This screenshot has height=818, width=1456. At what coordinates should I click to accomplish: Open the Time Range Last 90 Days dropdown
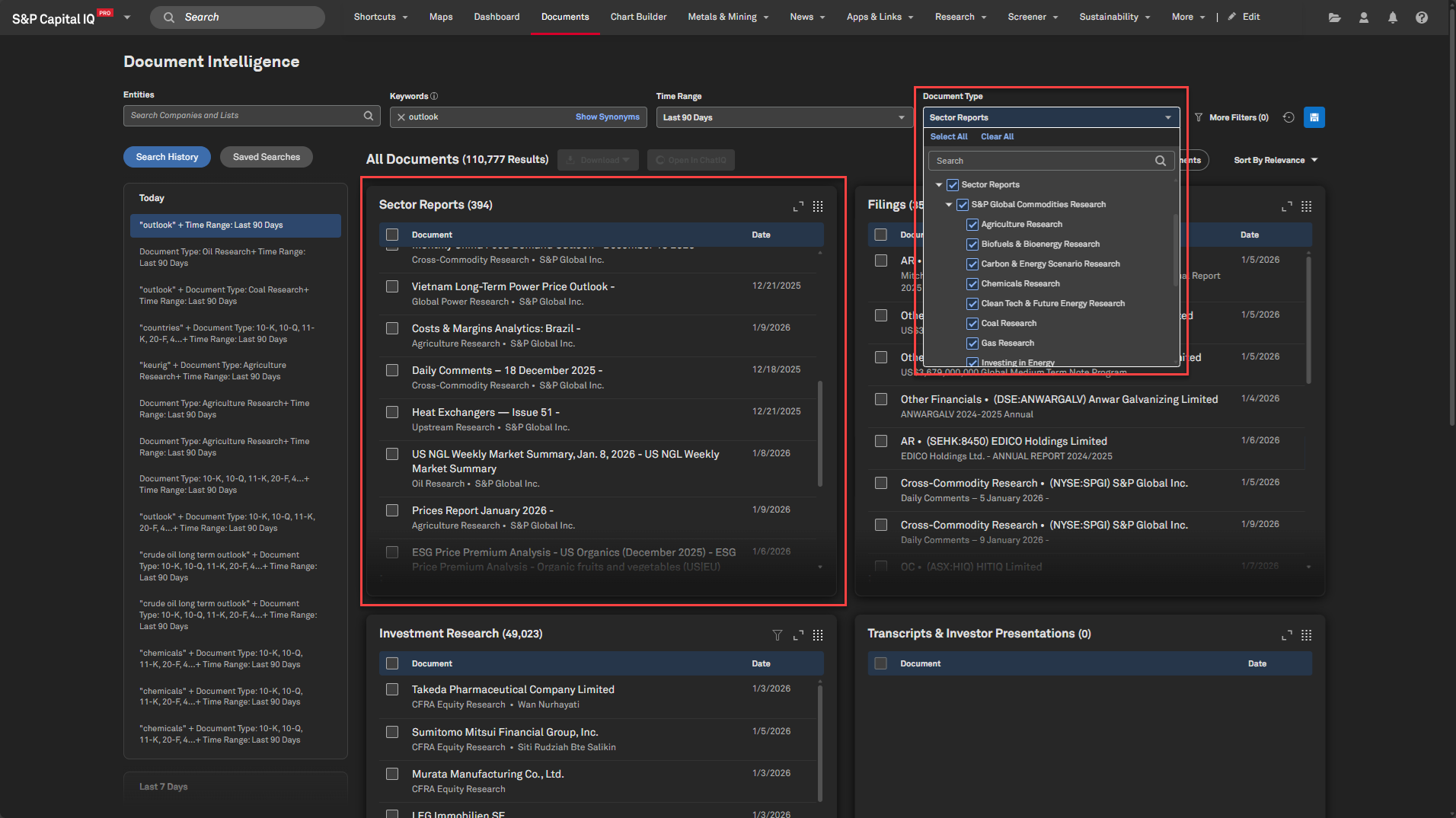tap(784, 117)
